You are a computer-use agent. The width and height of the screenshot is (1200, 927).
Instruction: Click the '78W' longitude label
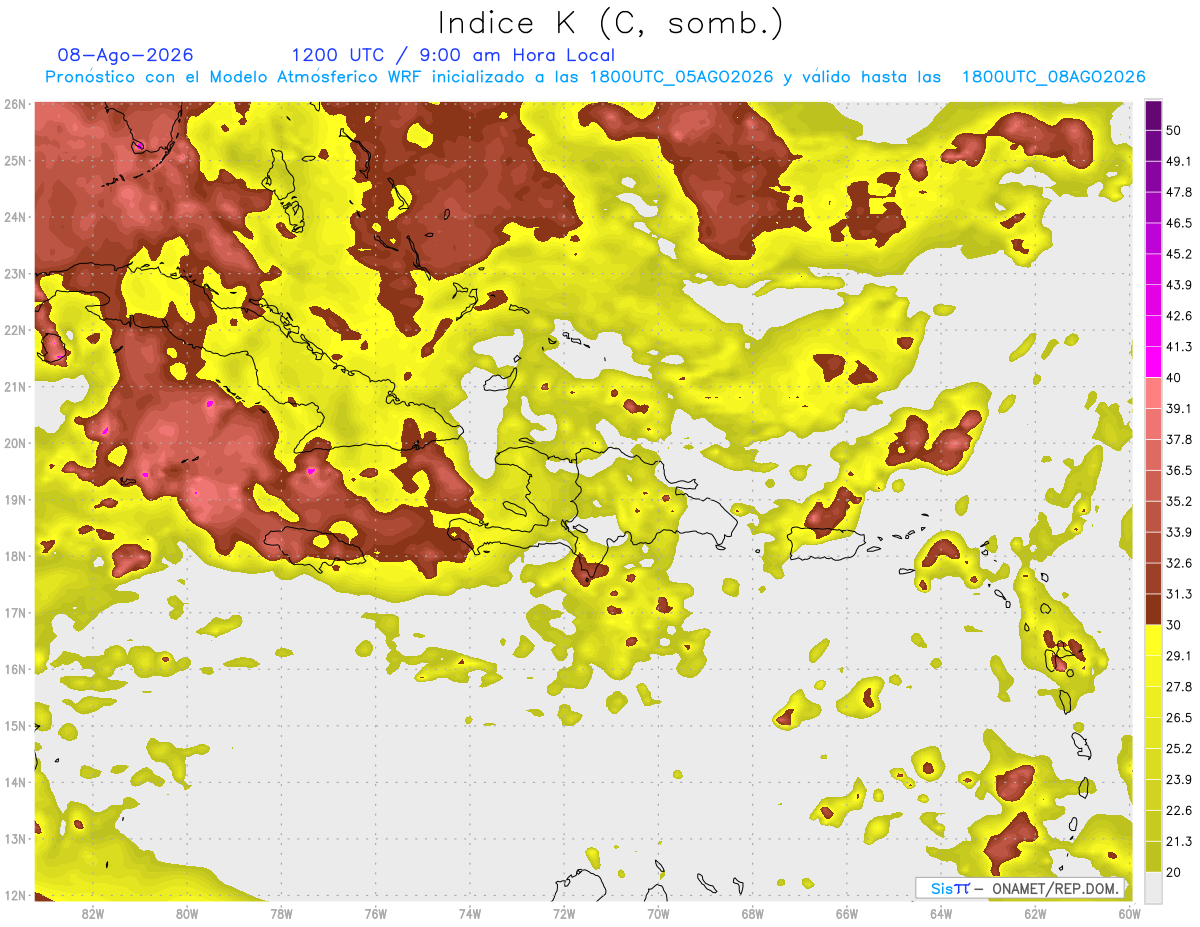coord(281,914)
